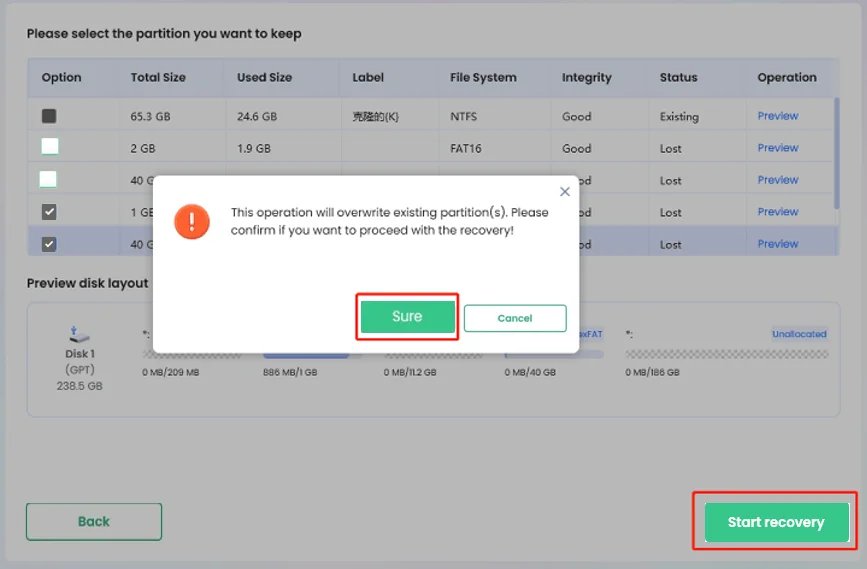Click the Unallocated label tag
Screen dimensions: 867x569
pos(798,334)
